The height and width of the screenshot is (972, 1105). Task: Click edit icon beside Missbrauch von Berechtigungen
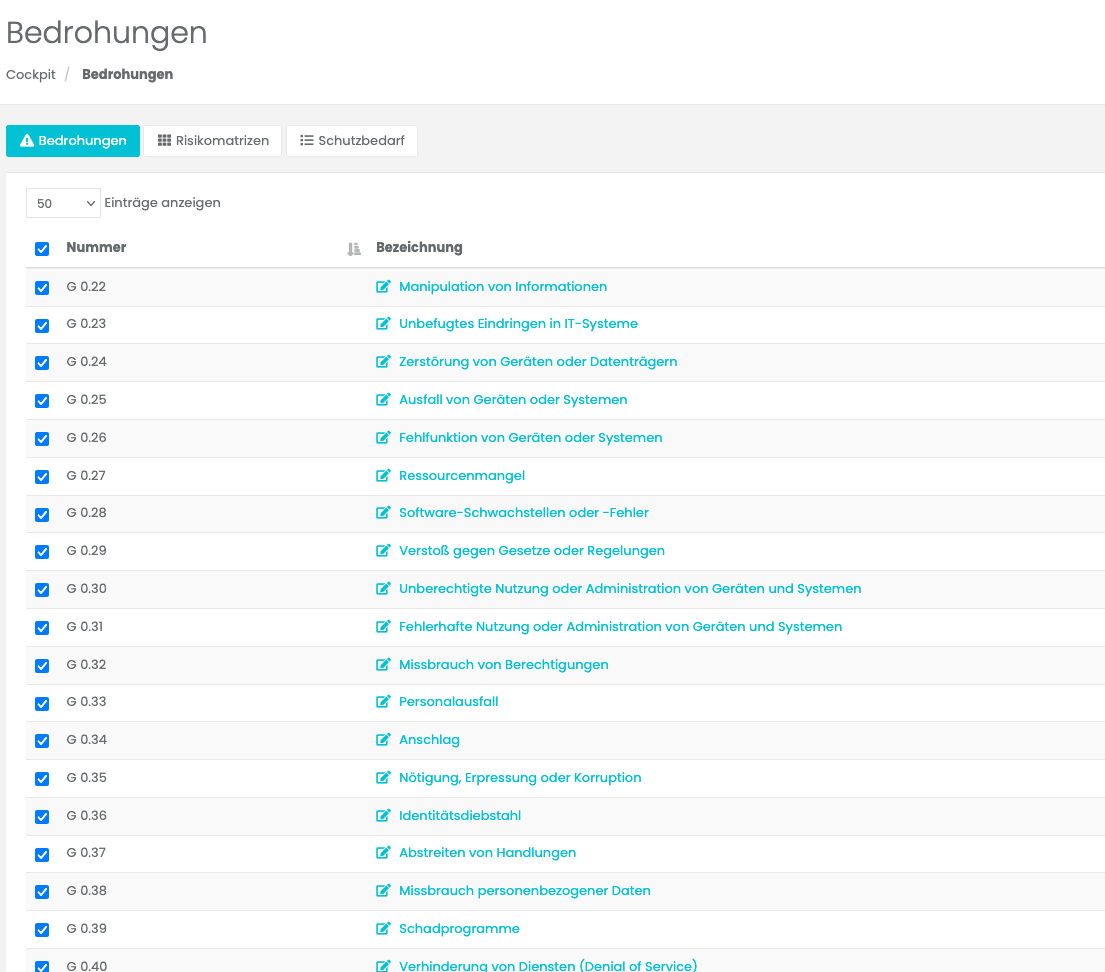coord(383,665)
